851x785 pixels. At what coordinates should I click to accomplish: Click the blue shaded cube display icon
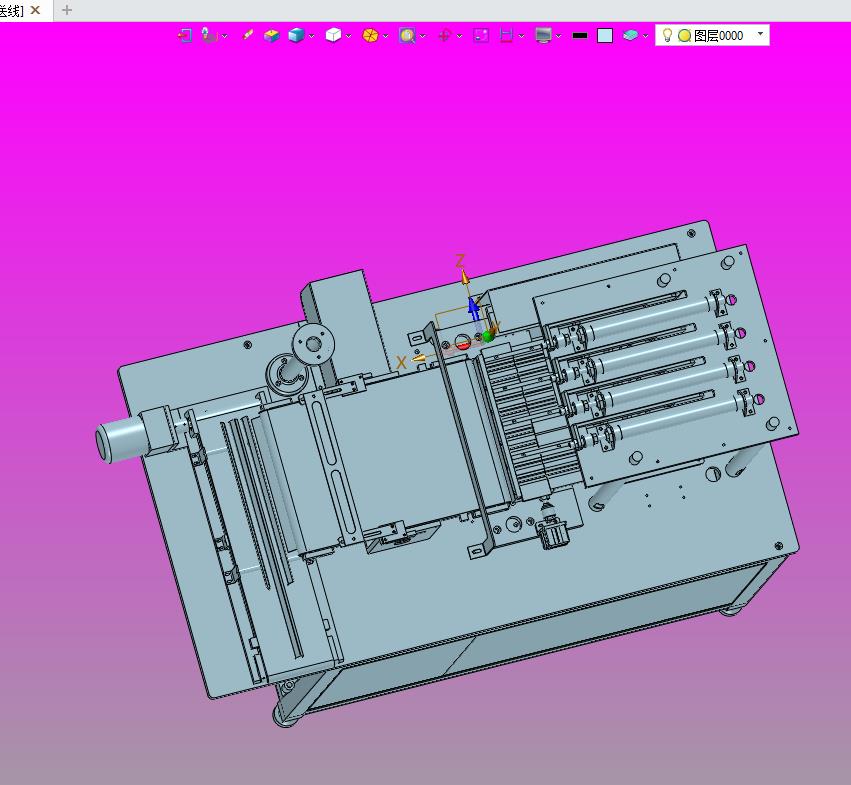click(x=296, y=35)
